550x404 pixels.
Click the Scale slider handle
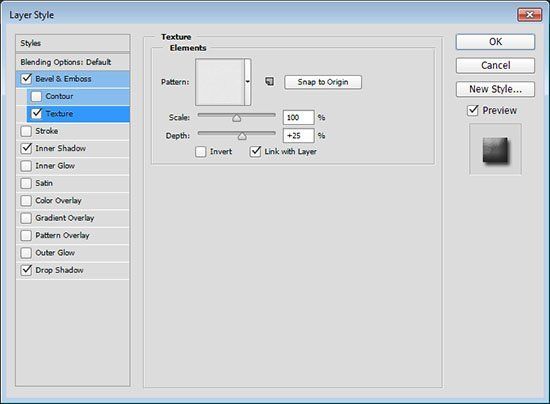coord(237,118)
